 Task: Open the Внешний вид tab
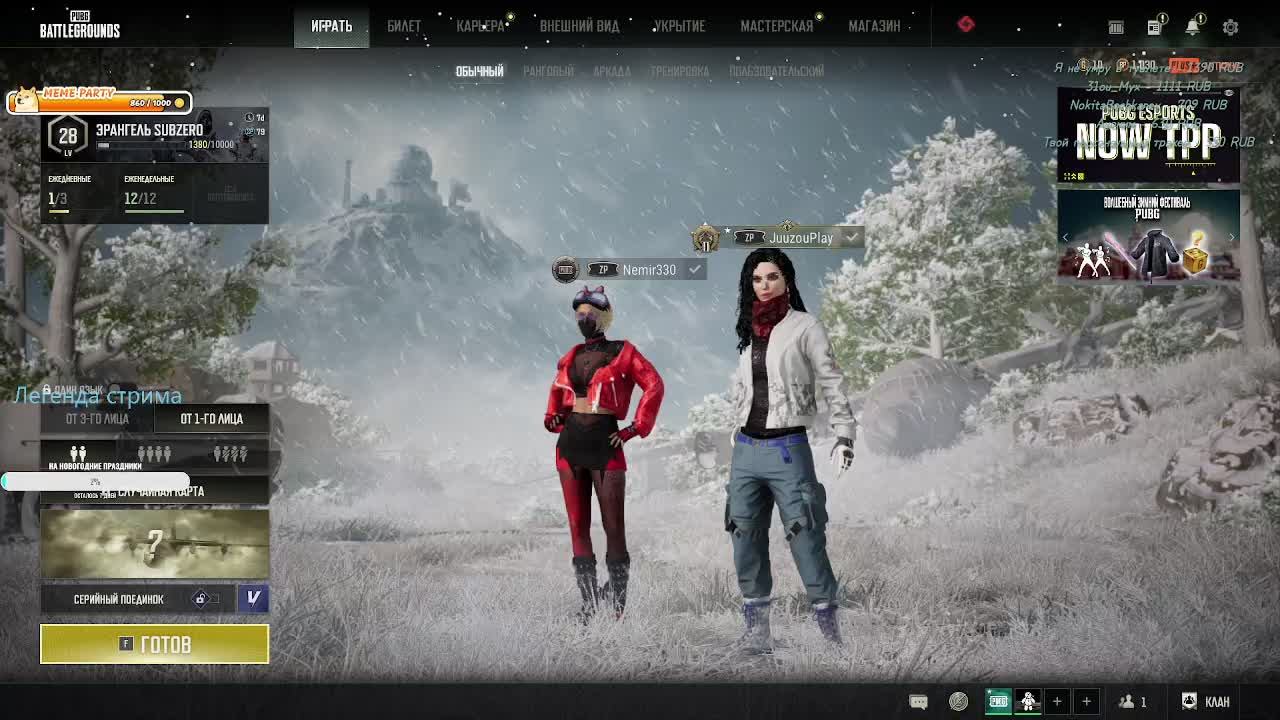[580, 26]
